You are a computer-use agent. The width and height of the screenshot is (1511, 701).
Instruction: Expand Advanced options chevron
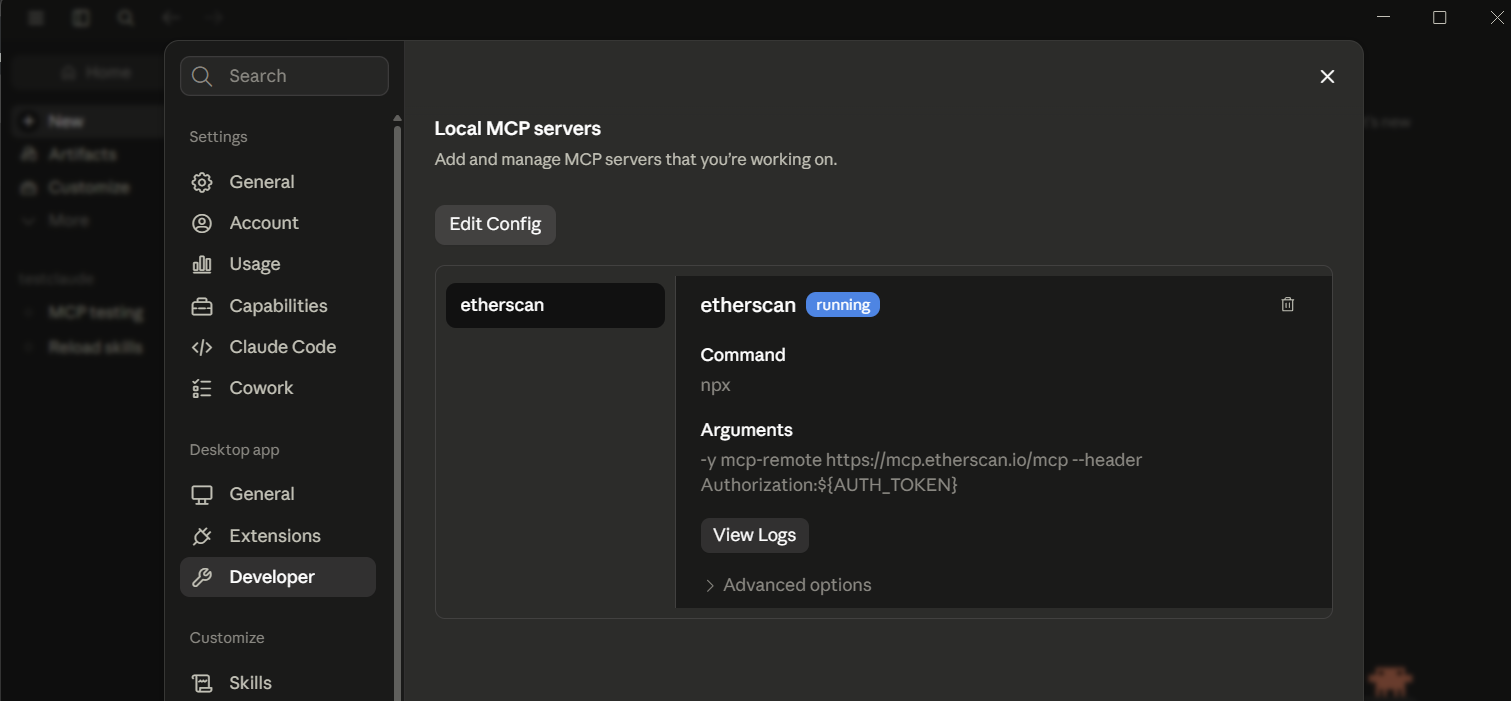point(710,586)
